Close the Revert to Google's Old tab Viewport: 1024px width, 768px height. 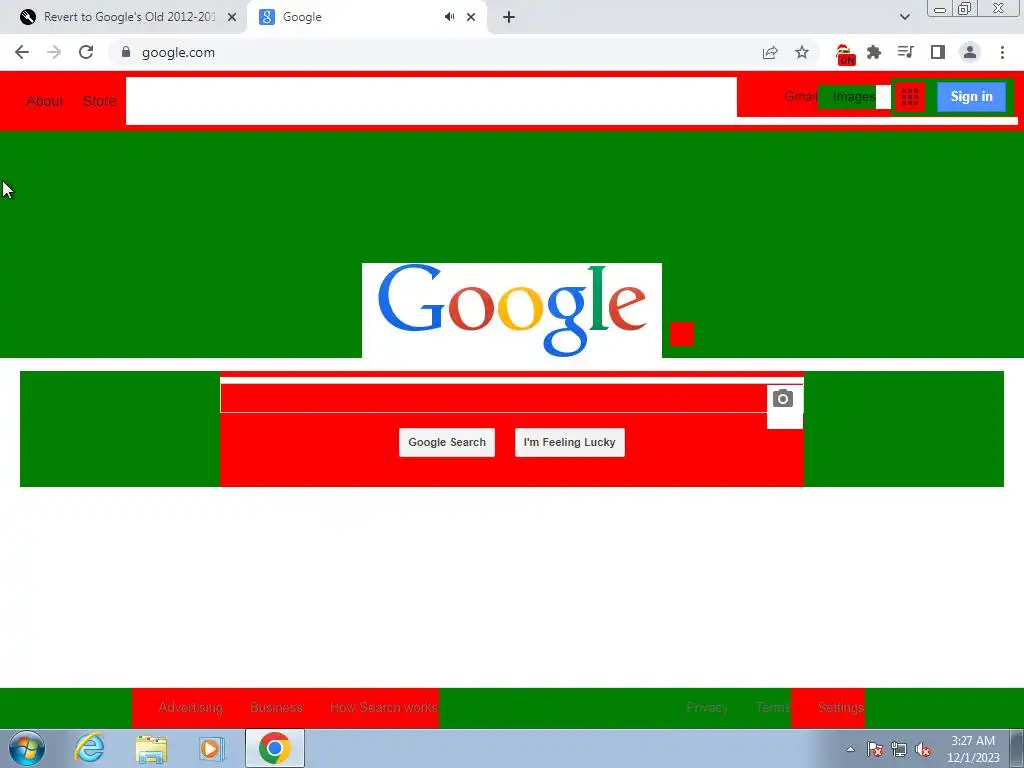coord(232,17)
